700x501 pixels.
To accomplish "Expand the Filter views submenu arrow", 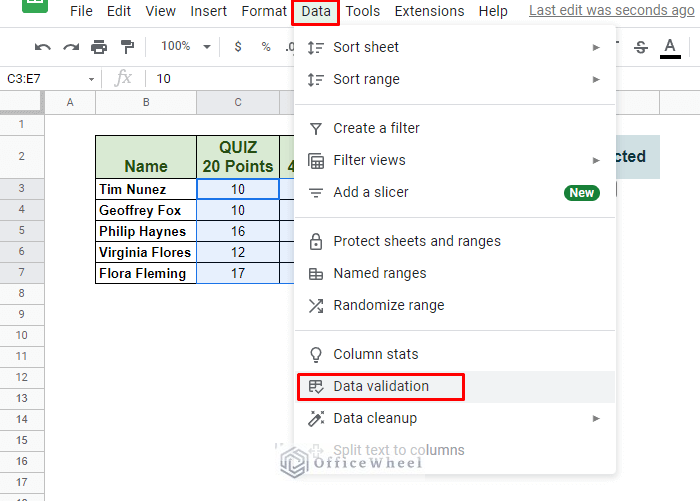I will [x=596, y=160].
